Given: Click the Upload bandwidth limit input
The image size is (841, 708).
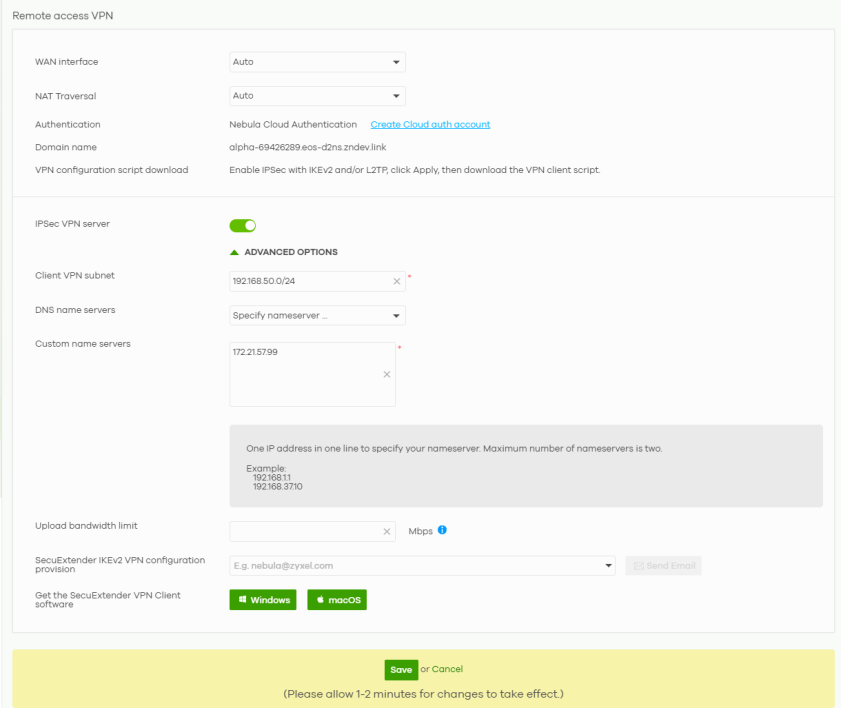Looking at the screenshot, I should pyautogui.click(x=305, y=531).
